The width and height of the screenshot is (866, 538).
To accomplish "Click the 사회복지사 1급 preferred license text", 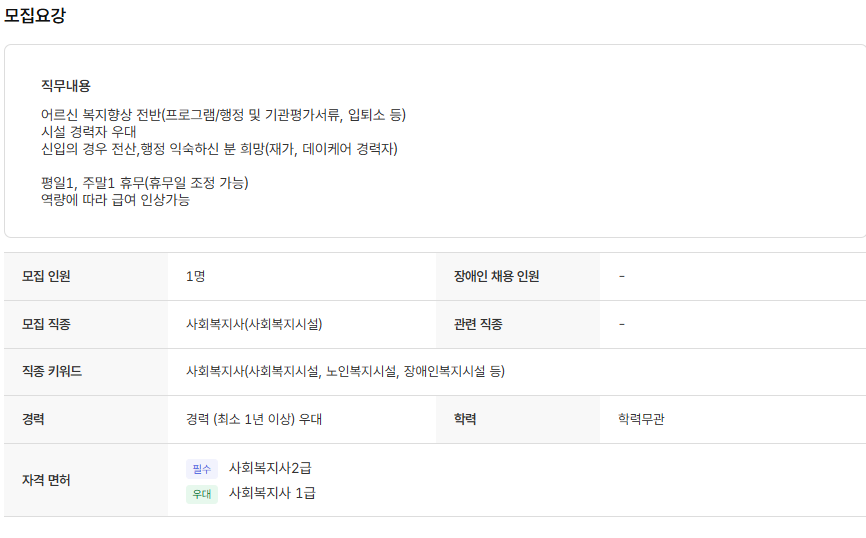I will [272, 493].
